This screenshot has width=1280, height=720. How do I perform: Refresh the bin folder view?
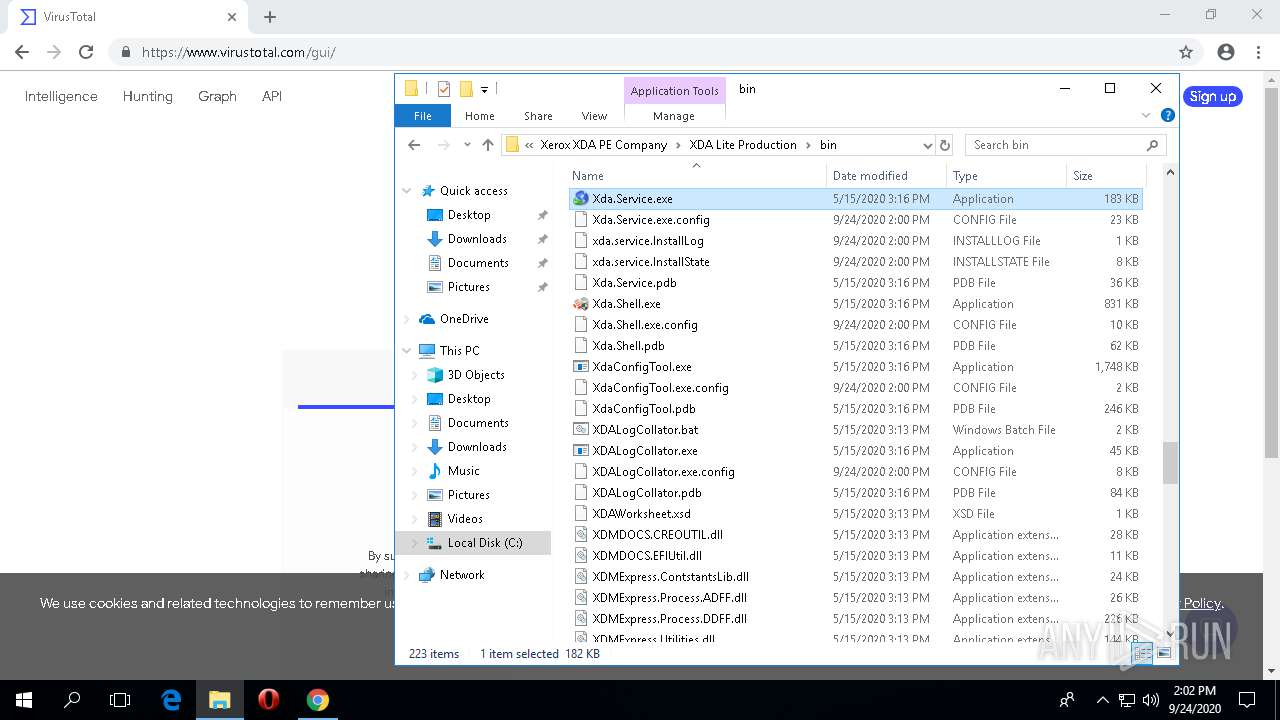click(x=945, y=145)
